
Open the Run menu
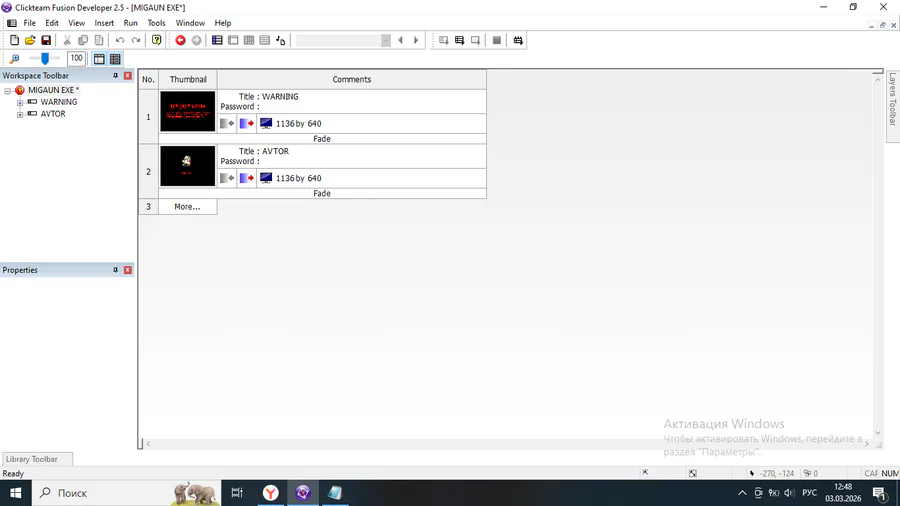point(130,23)
